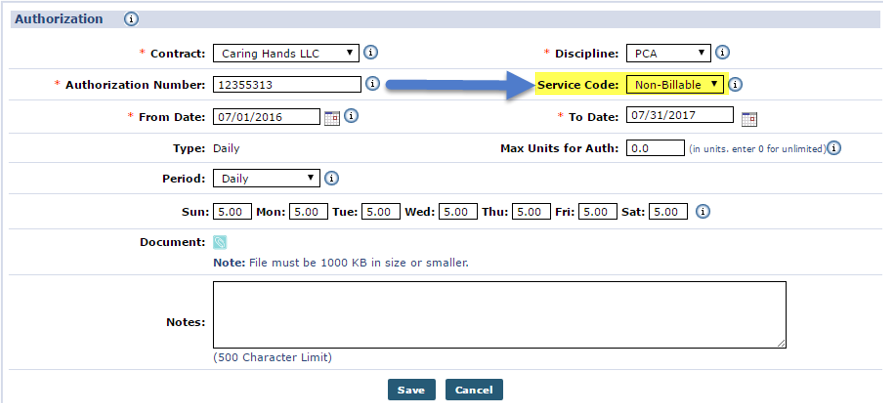Viewport: 883px width, 403px height.
Task: Click info icon next to Service Code
Action: [735, 85]
